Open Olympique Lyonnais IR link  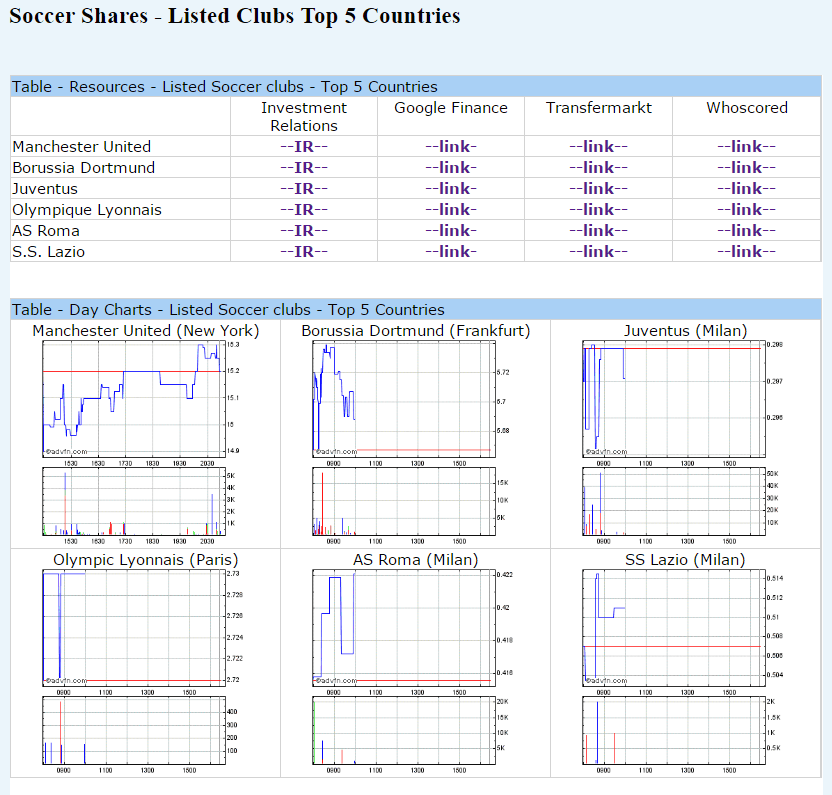304,210
